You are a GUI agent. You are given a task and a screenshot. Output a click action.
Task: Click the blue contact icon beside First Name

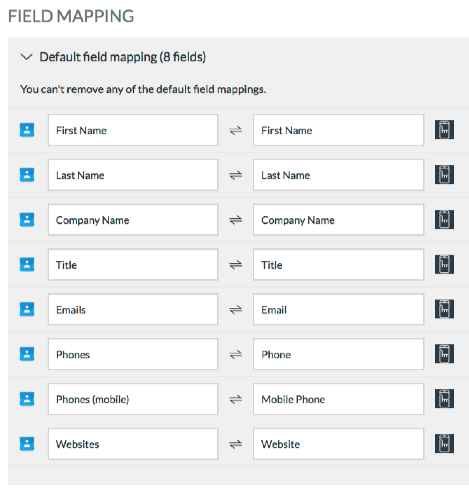(27, 130)
